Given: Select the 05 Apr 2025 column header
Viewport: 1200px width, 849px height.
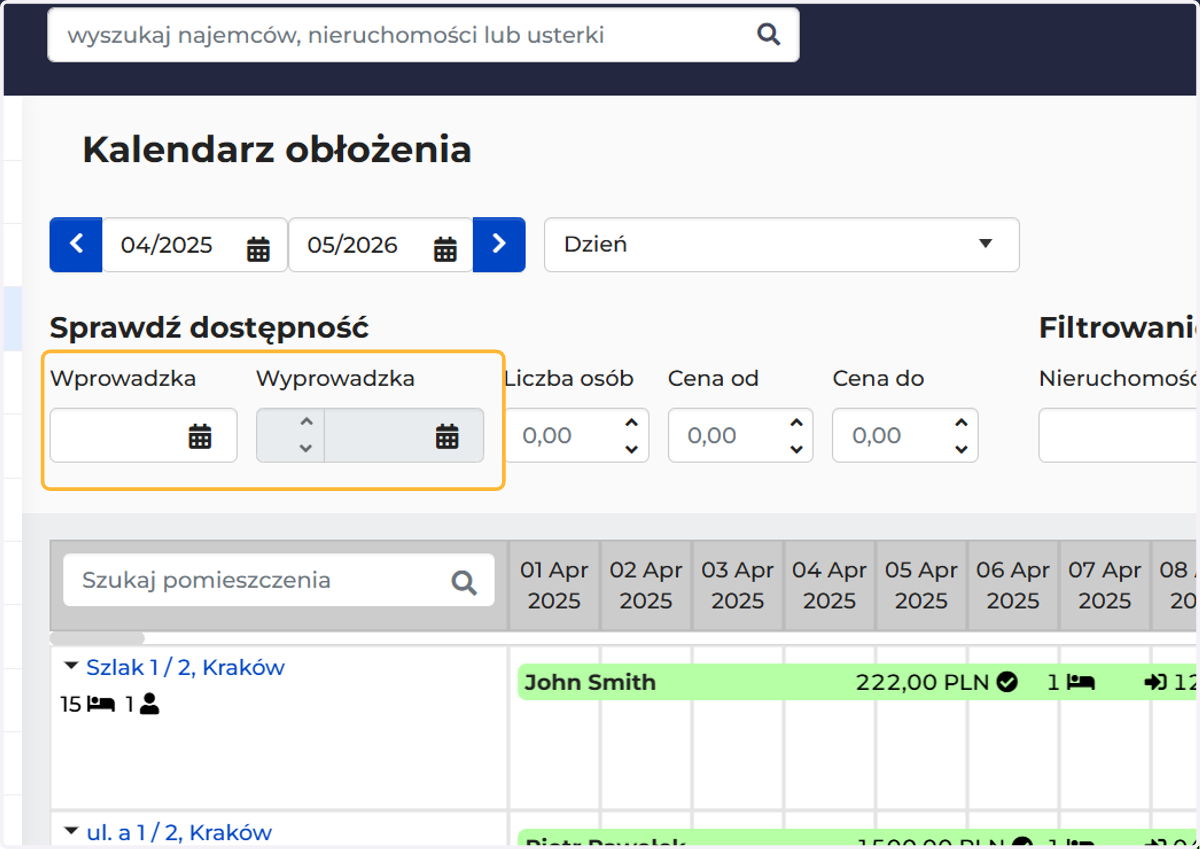Looking at the screenshot, I should click(921, 585).
